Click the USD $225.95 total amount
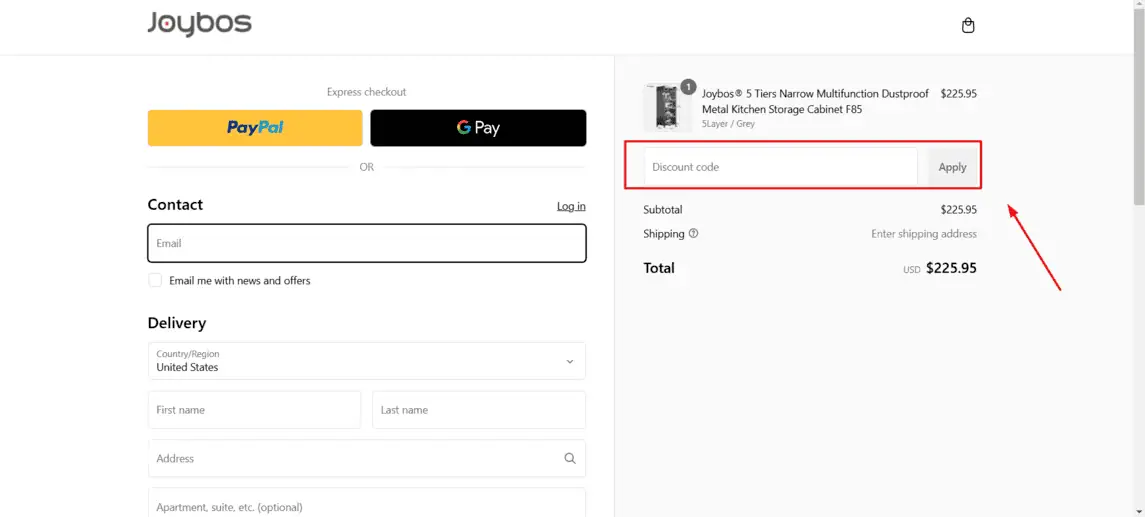Viewport: 1145px width, 517px height. click(x=940, y=268)
